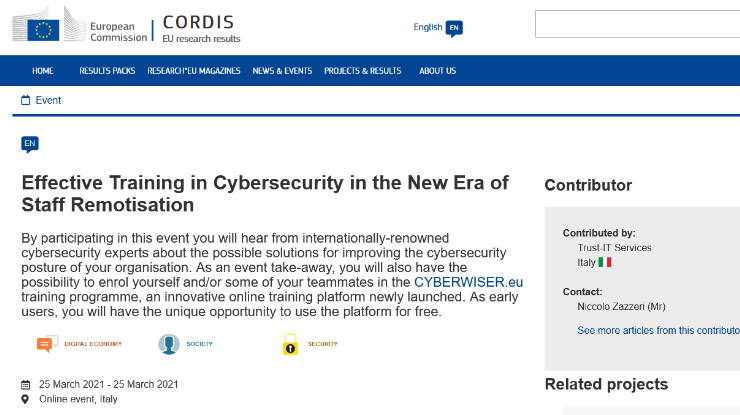Viewport: 740px width, 415px height.
Task: Click the location pin icon
Action: pos(25,399)
